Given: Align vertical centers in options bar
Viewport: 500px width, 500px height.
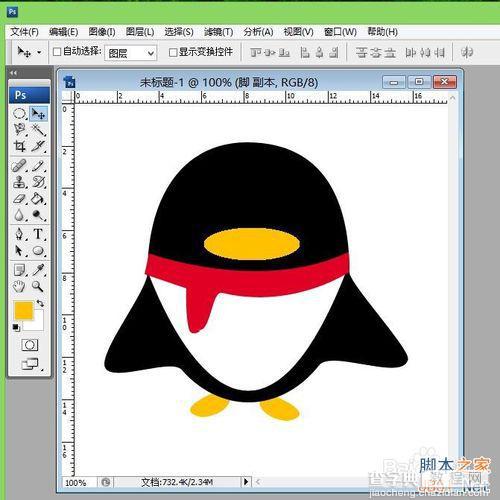Looking at the screenshot, I should [x=270, y=52].
